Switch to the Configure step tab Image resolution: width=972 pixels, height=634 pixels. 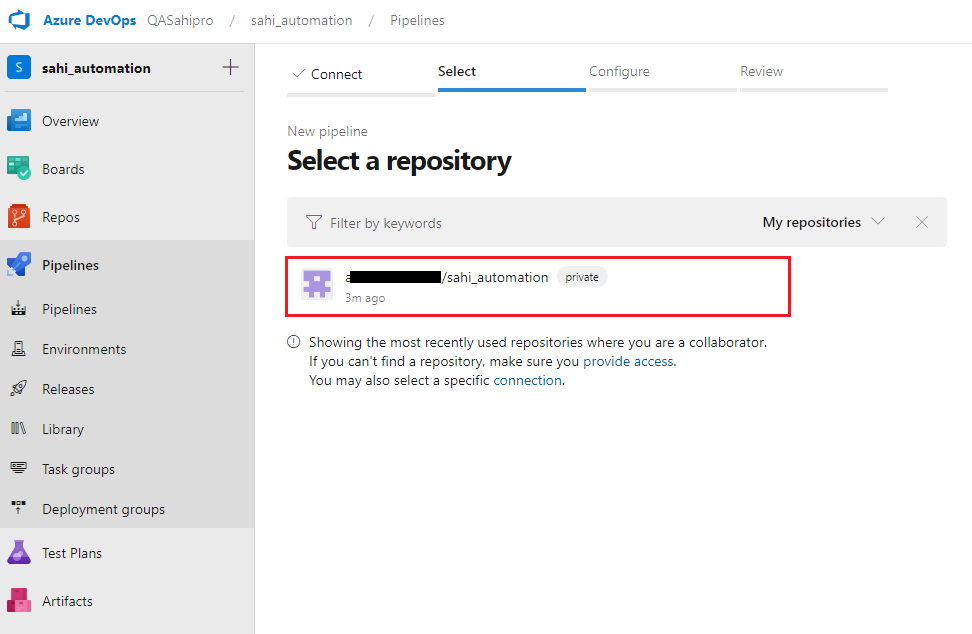[x=619, y=72]
